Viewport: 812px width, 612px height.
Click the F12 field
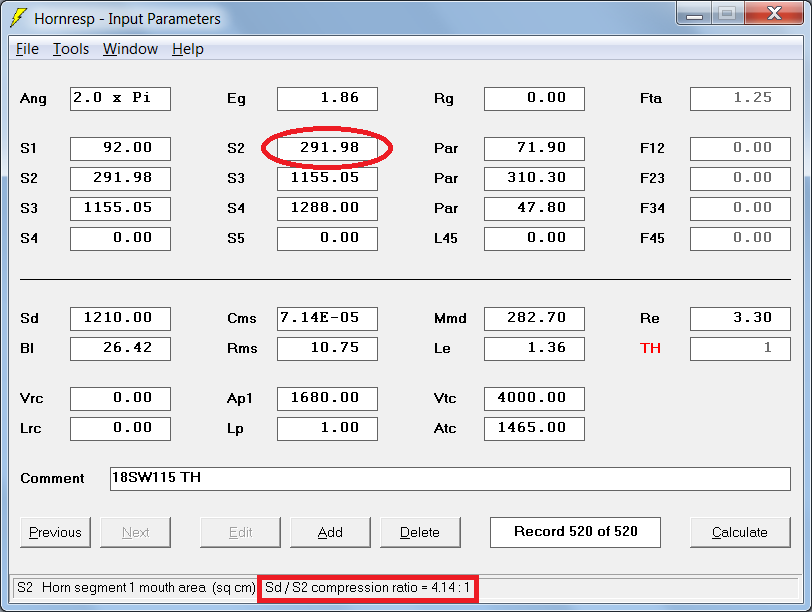(x=741, y=149)
